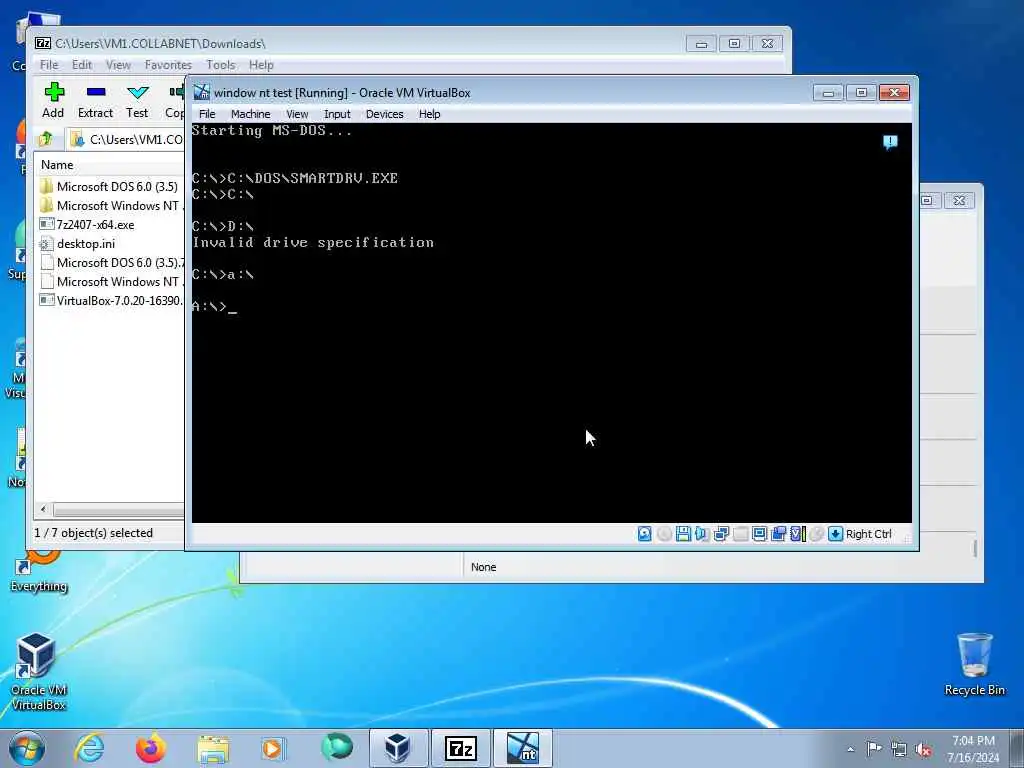Open the File menu in 7-Zip
The height and width of the screenshot is (768, 1024).
point(49,65)
